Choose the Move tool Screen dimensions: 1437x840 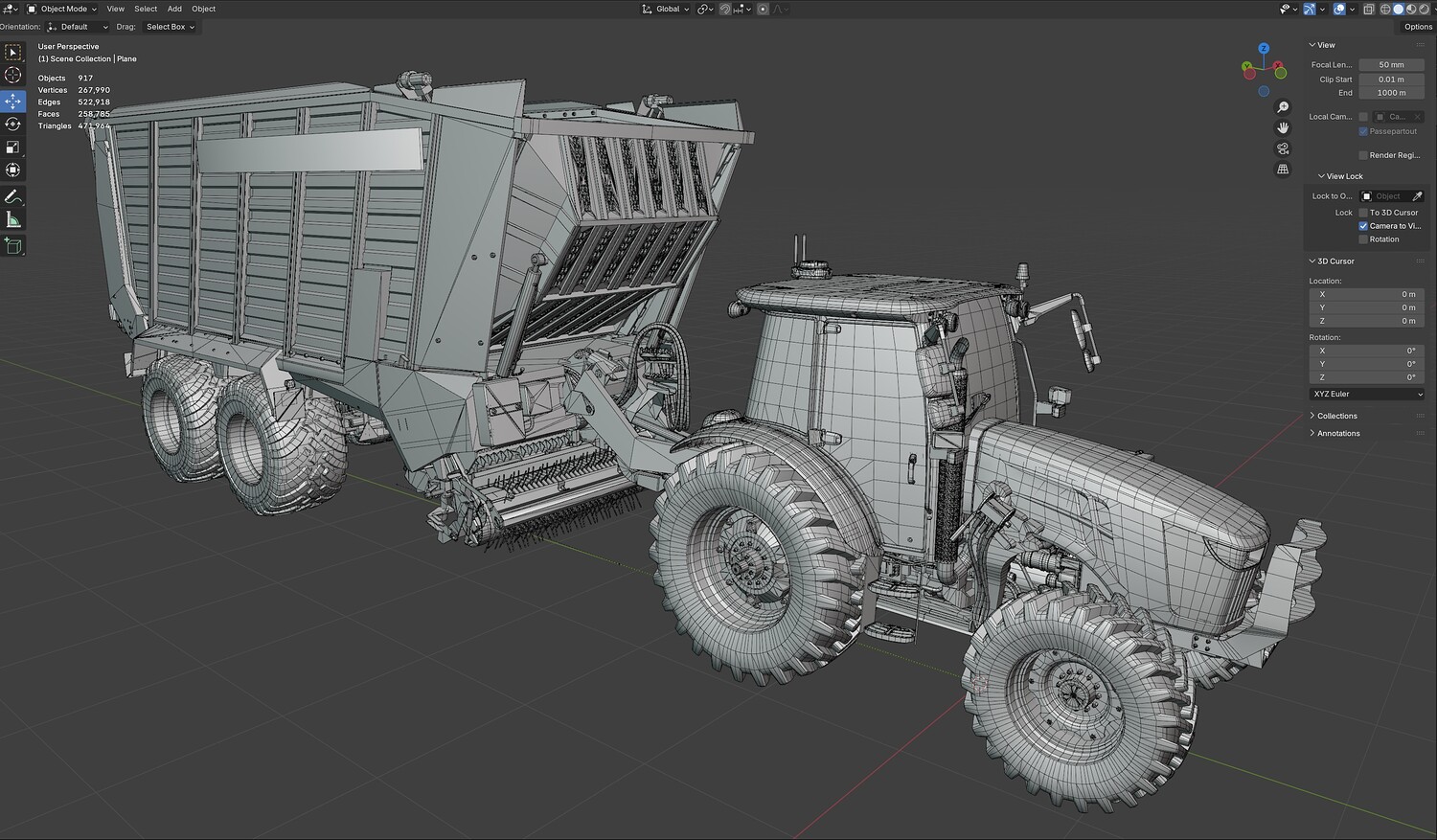(13, 101)
